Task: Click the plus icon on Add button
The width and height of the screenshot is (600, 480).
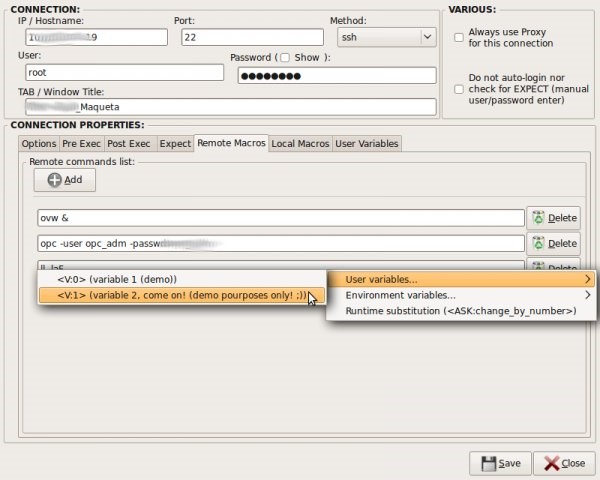Action: coord(54,180)
